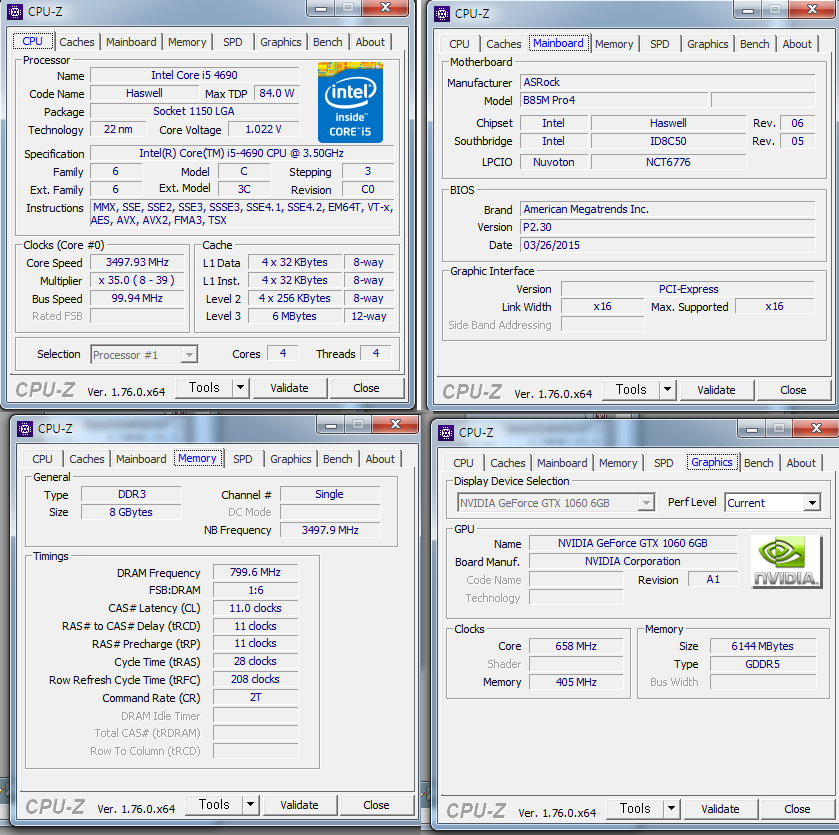The height and width of the screenshot is (835, 839).
Task: Click the Close button in the CPU window footer
Action: (x=367, y=388)
